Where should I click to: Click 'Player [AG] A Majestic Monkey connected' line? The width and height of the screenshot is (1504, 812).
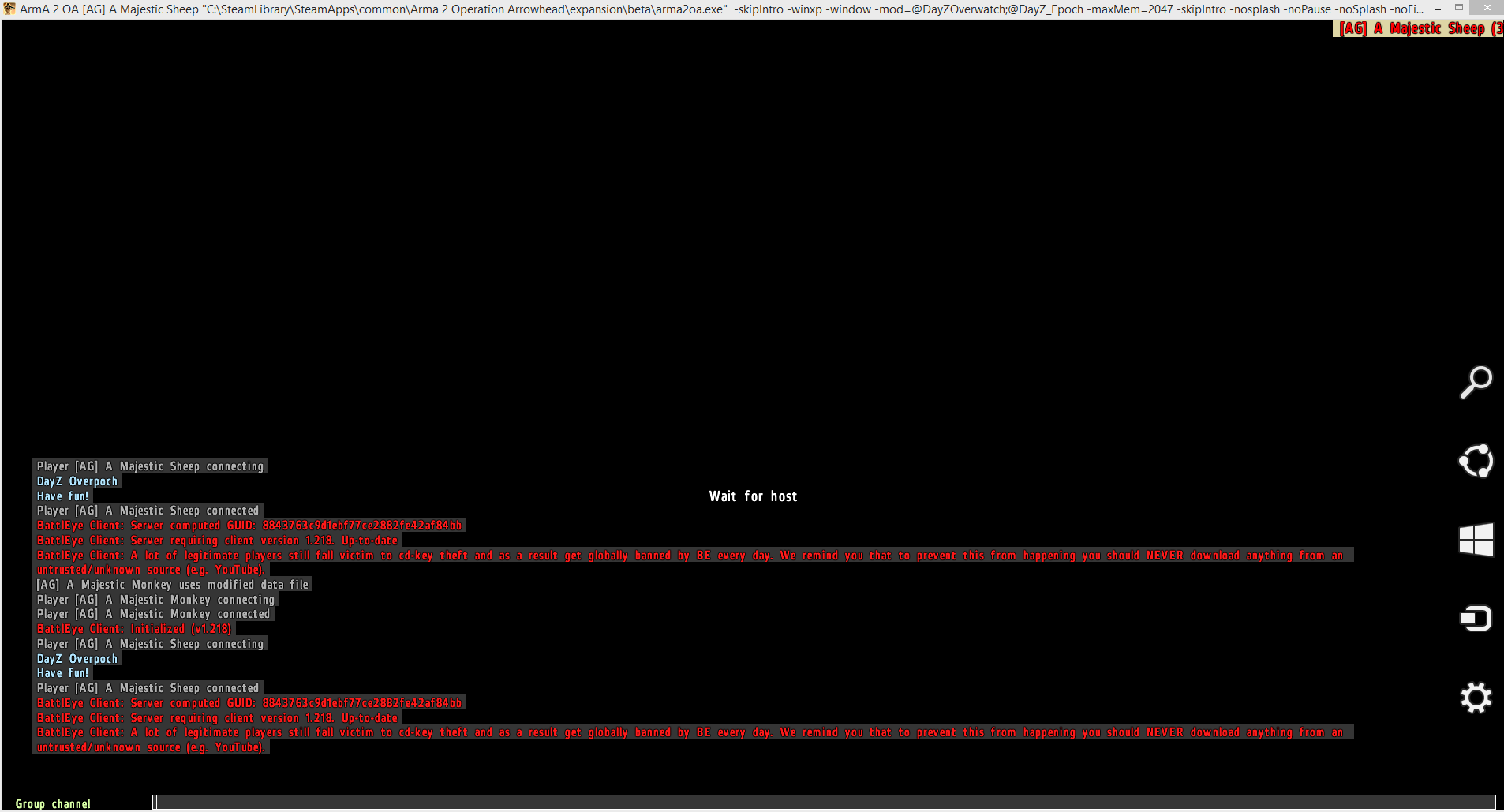click(153, 614)
